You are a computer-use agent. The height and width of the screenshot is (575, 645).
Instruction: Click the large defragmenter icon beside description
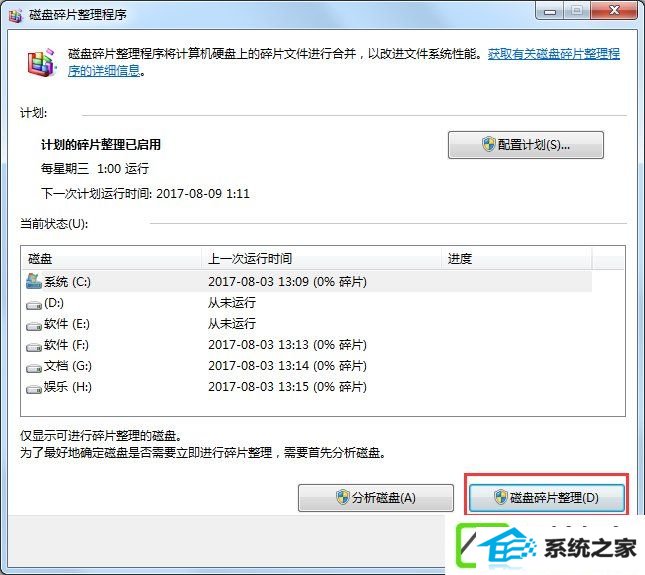pos(41,63)
